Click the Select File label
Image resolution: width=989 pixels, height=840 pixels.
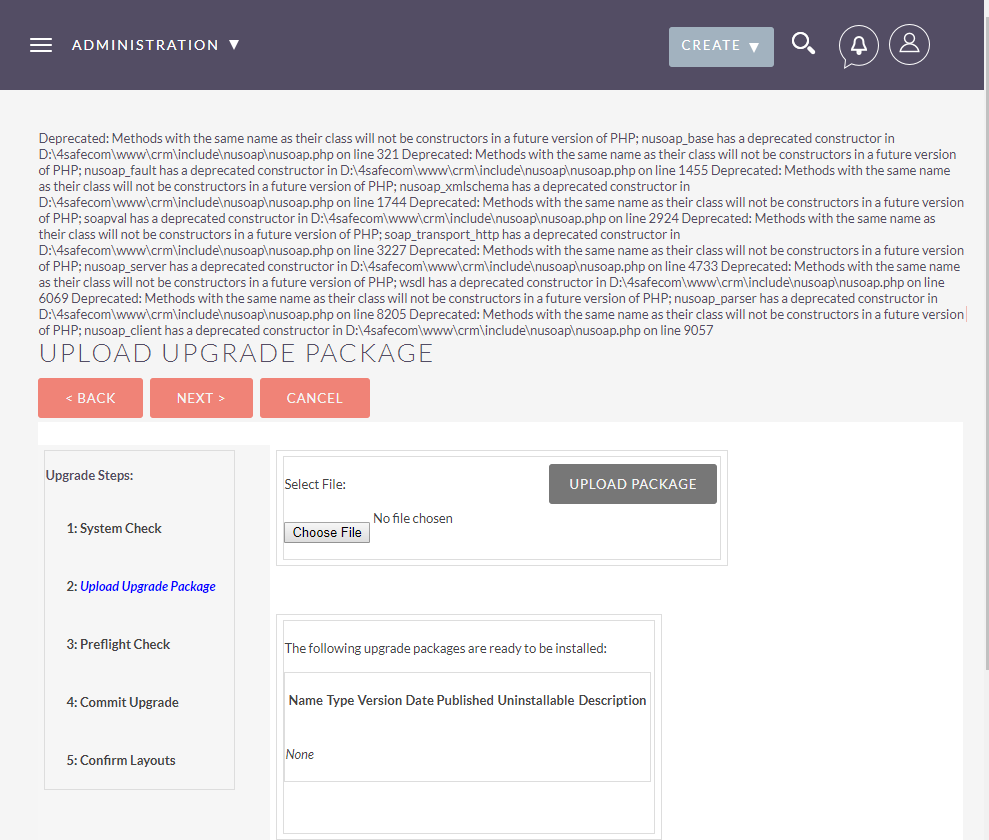(315, 484)
